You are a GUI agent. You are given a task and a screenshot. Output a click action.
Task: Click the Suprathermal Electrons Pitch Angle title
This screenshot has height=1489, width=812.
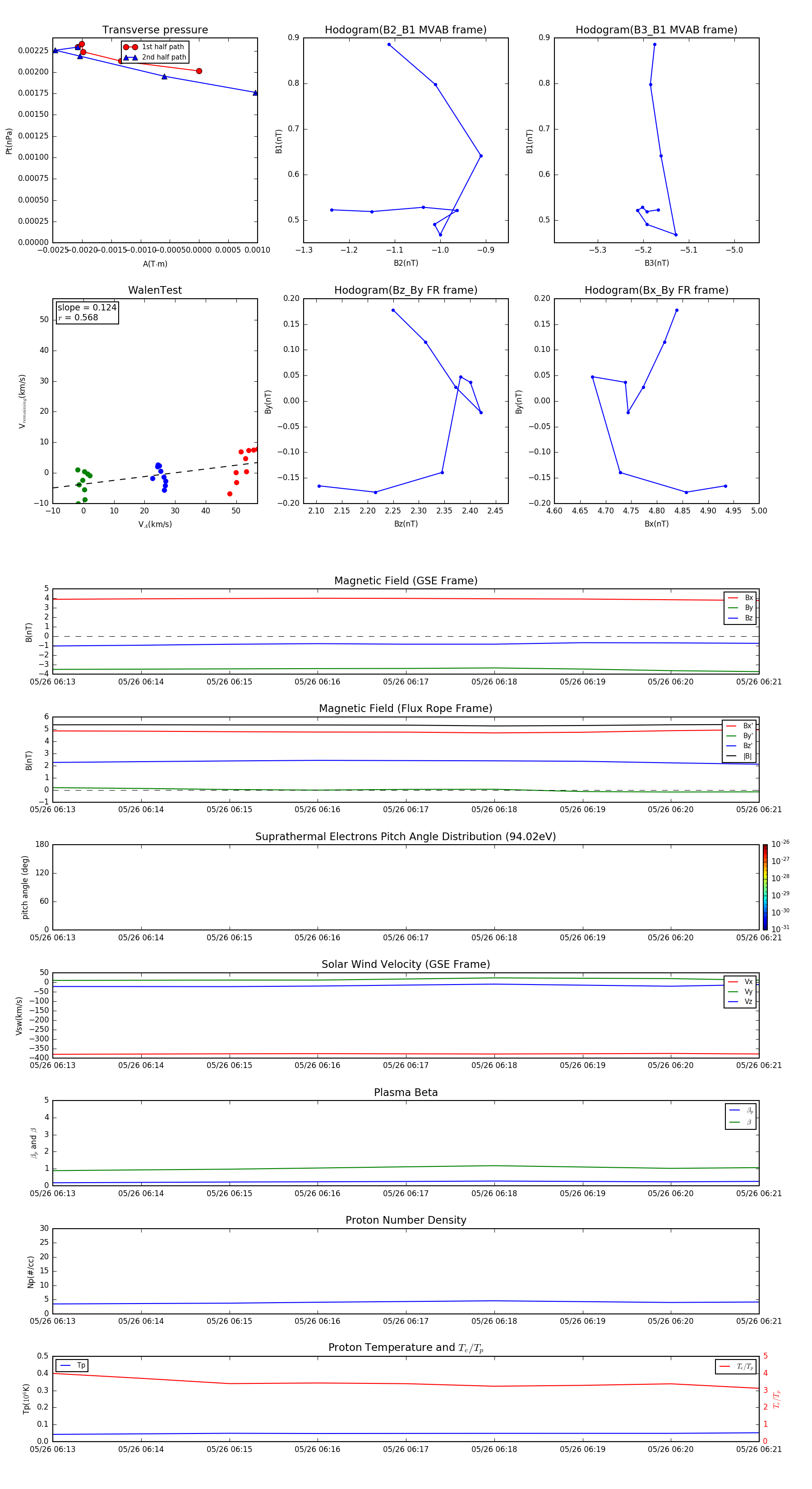click(x=406, y=837)
